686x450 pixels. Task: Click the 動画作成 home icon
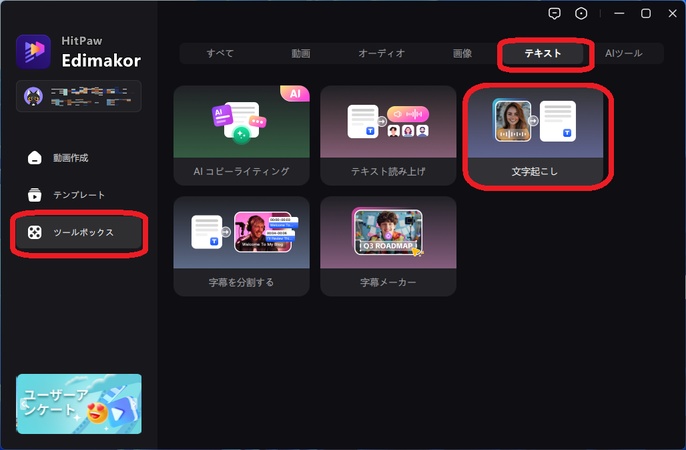click(x=35, y=157)
